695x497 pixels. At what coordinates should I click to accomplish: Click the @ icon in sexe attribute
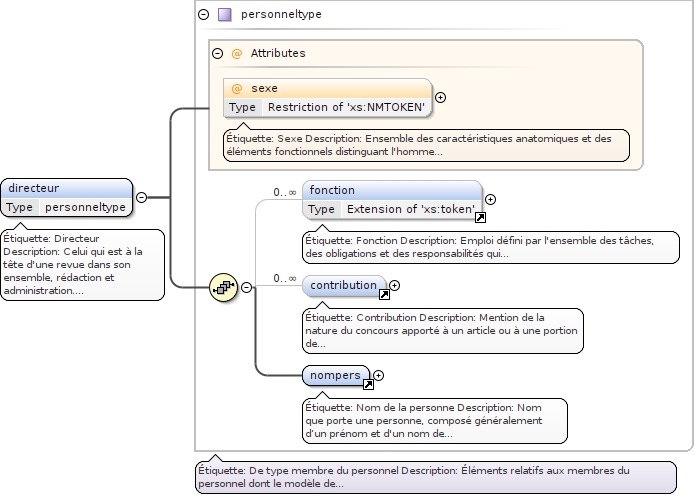point(237,88)
